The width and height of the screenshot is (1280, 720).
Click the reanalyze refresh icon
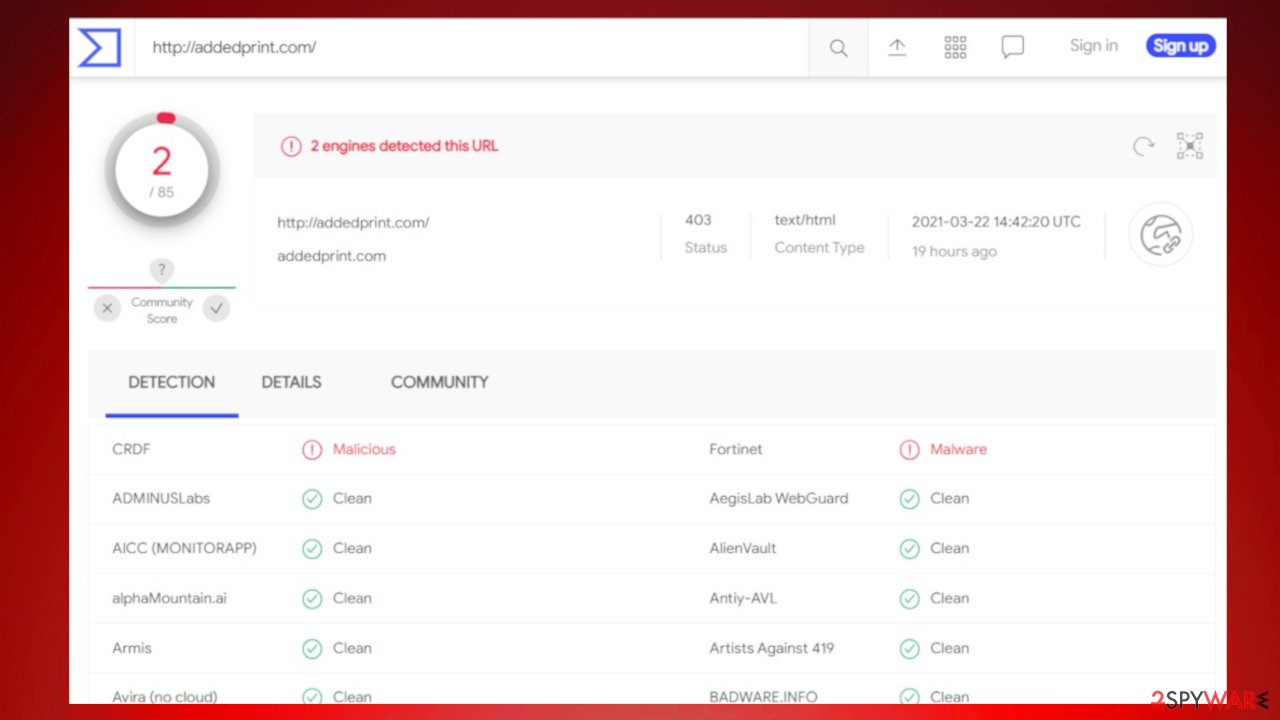coord(1143,146)
